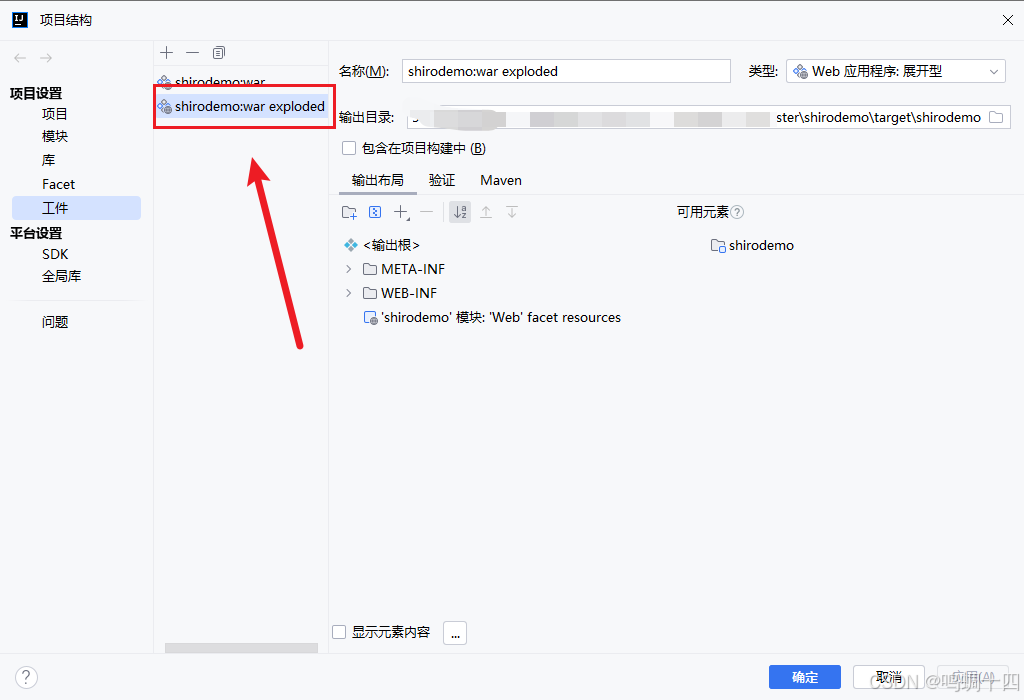
Task: Click inside the 名称 input field
Action: click(x=566, y=70)
